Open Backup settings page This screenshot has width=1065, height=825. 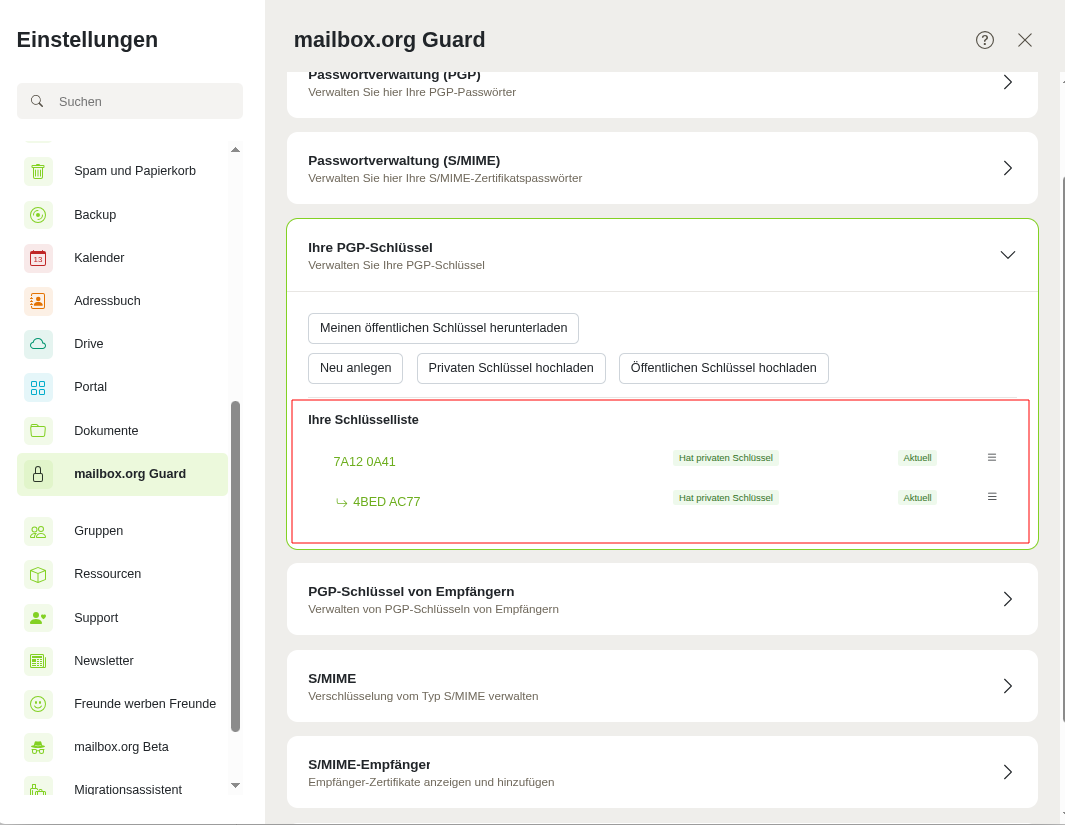point(122,215)
